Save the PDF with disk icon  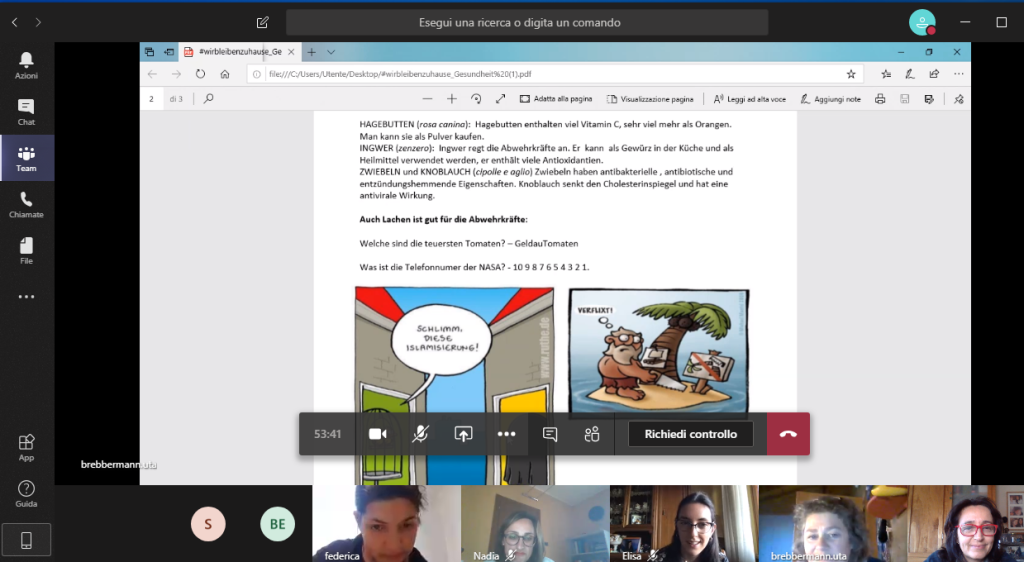[x=904, y=99]
